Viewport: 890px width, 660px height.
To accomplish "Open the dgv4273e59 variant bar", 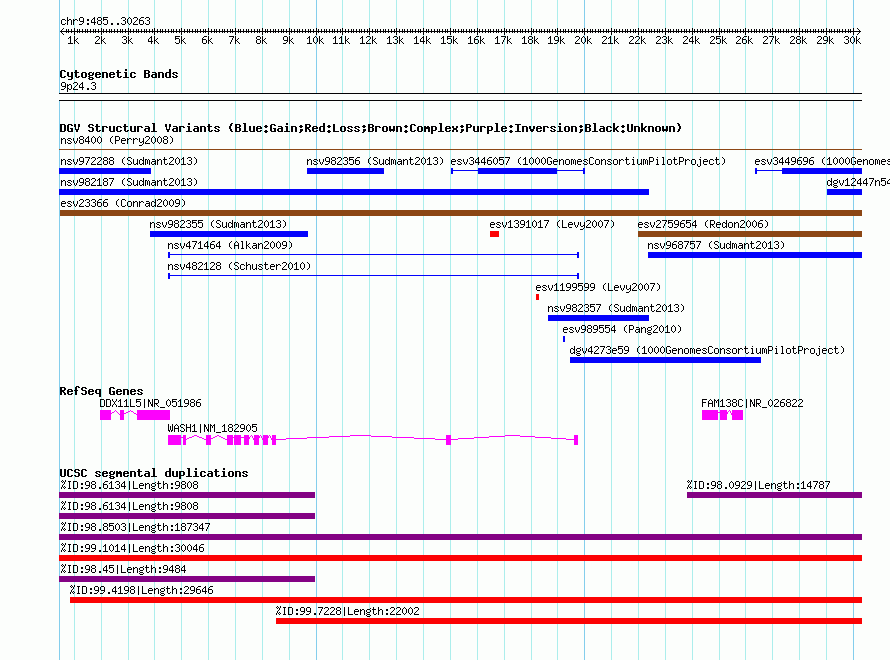I will click(665, 360).
